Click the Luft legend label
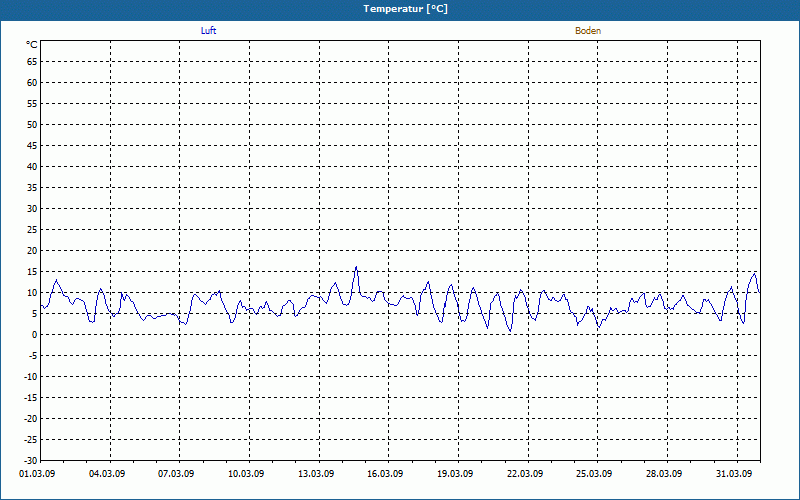This screenshot has width=800, height=500. (x=208, y=31)
